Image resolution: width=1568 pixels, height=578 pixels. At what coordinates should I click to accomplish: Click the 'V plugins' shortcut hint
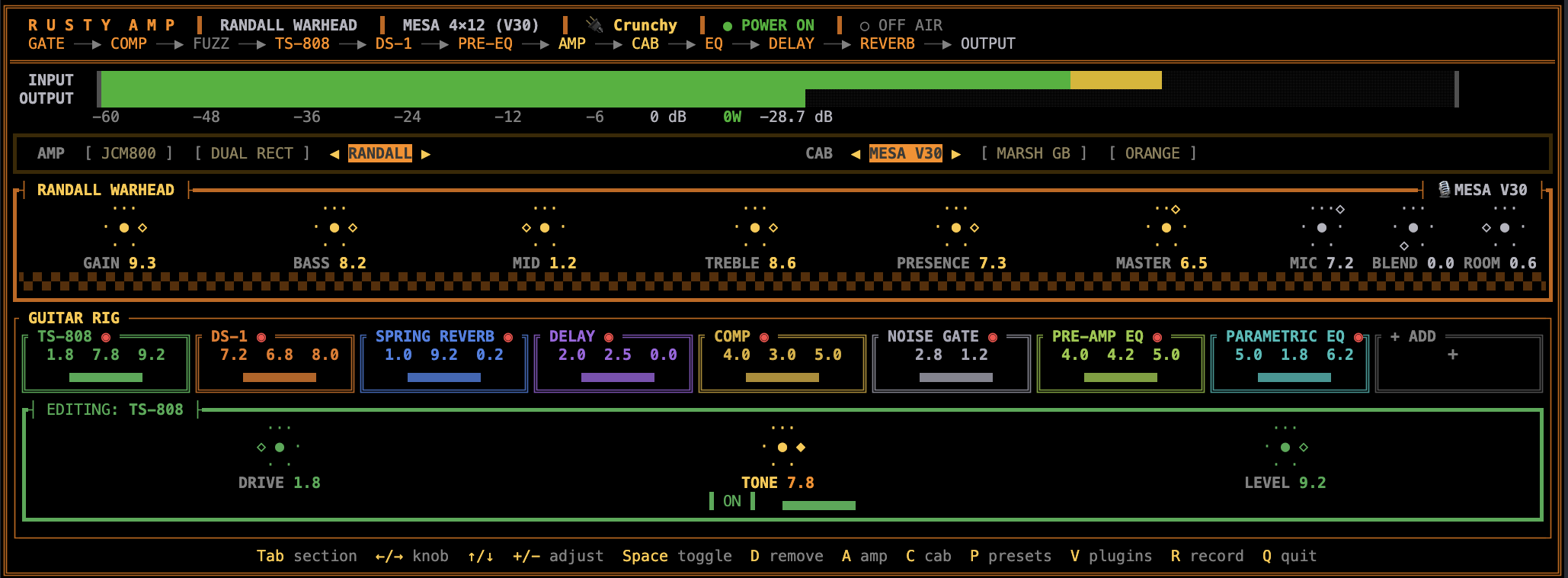click(1112, 556)
